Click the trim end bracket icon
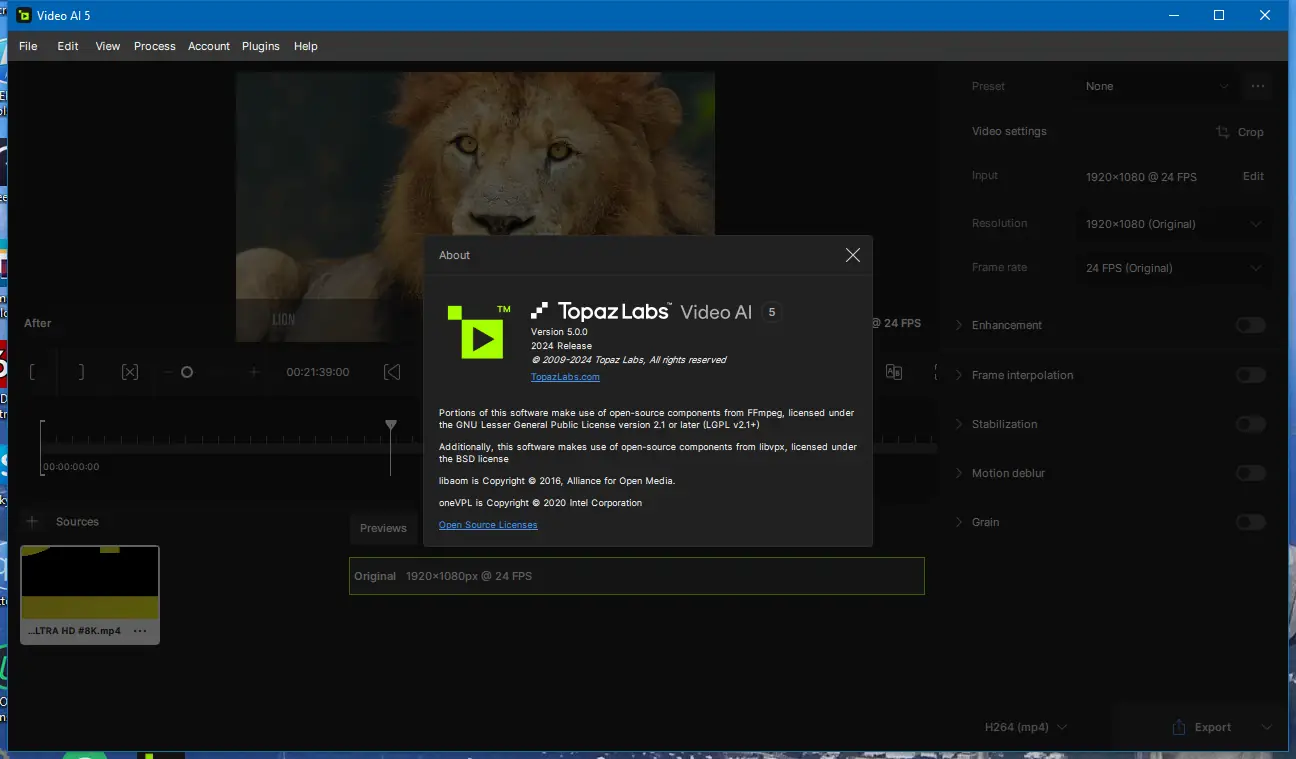Viewport: 1296px width, 759px height. (81, 372)
